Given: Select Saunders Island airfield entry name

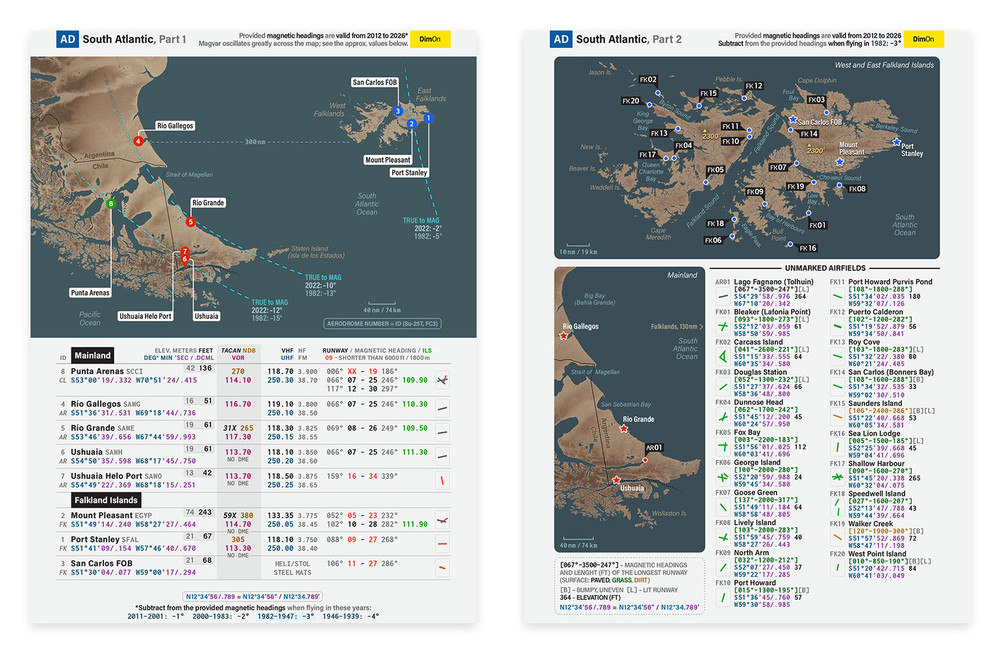Looking at the screenshot, I should 875,403.
